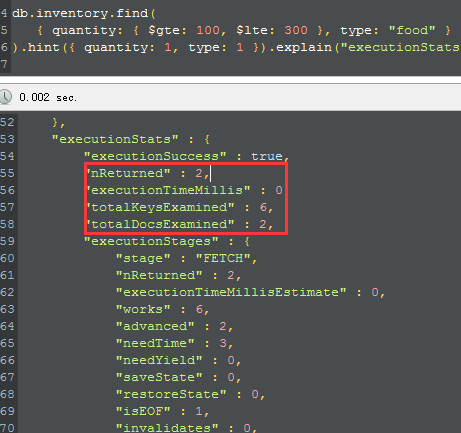Click the "nReturned" : 2 on line 55
This screenshot has height=433, width=461.
(148, 173)
